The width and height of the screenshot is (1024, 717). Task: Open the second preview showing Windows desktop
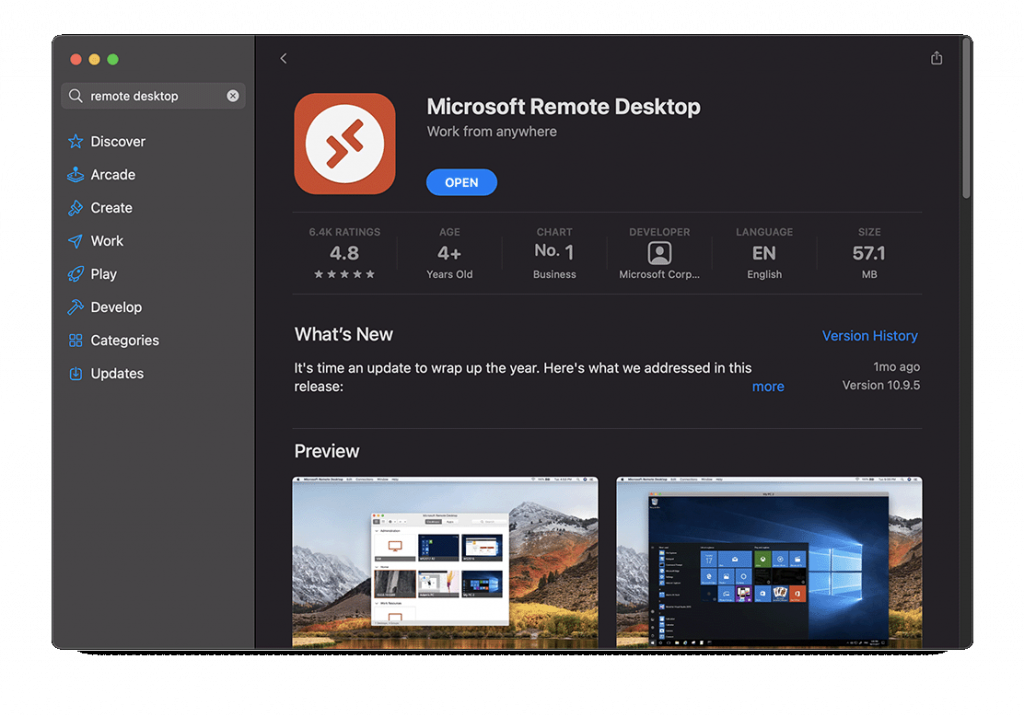[x=769, y=562]
